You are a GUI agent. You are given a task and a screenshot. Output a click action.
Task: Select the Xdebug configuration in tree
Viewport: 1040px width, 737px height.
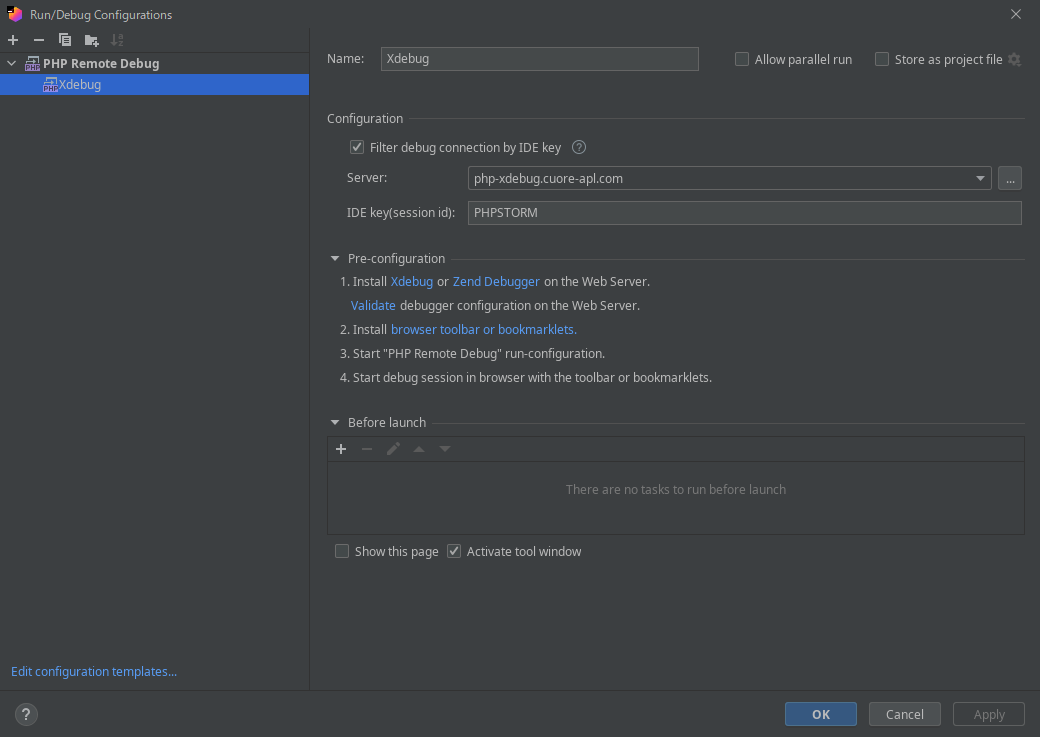coord(79,85)
